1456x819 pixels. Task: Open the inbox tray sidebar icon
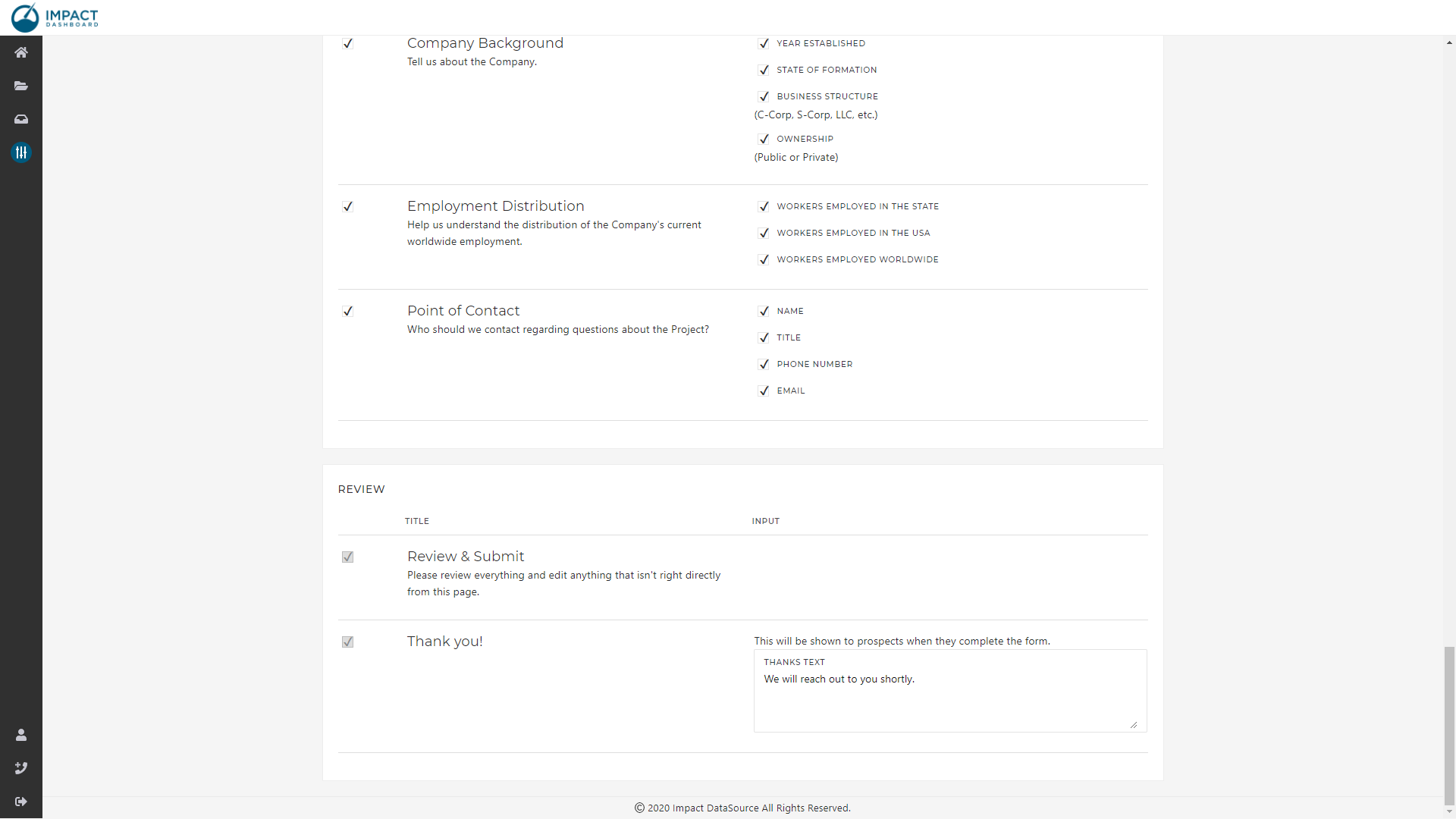[x=21, y=119]
